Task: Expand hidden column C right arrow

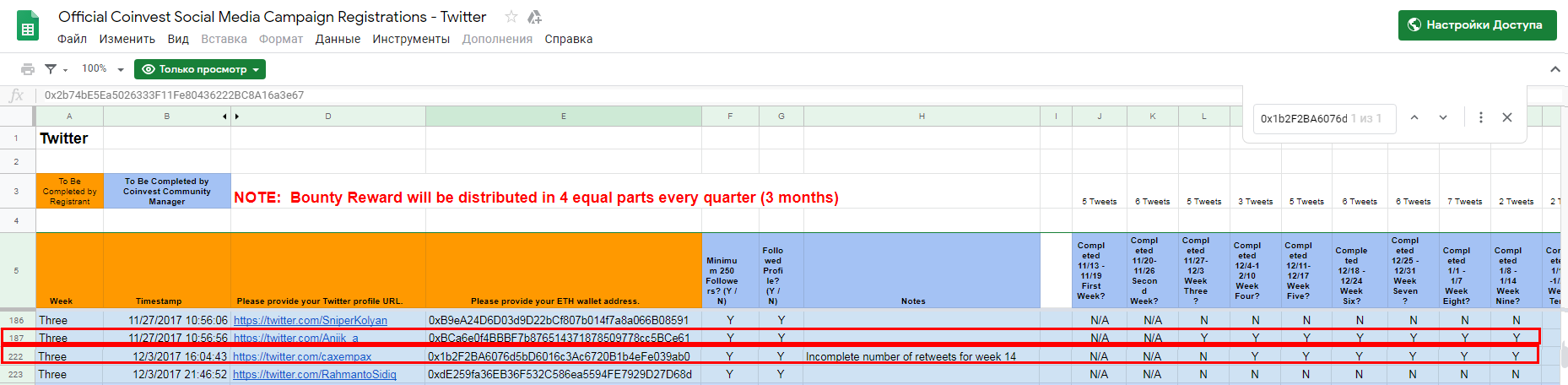Action: coord(236,117)
